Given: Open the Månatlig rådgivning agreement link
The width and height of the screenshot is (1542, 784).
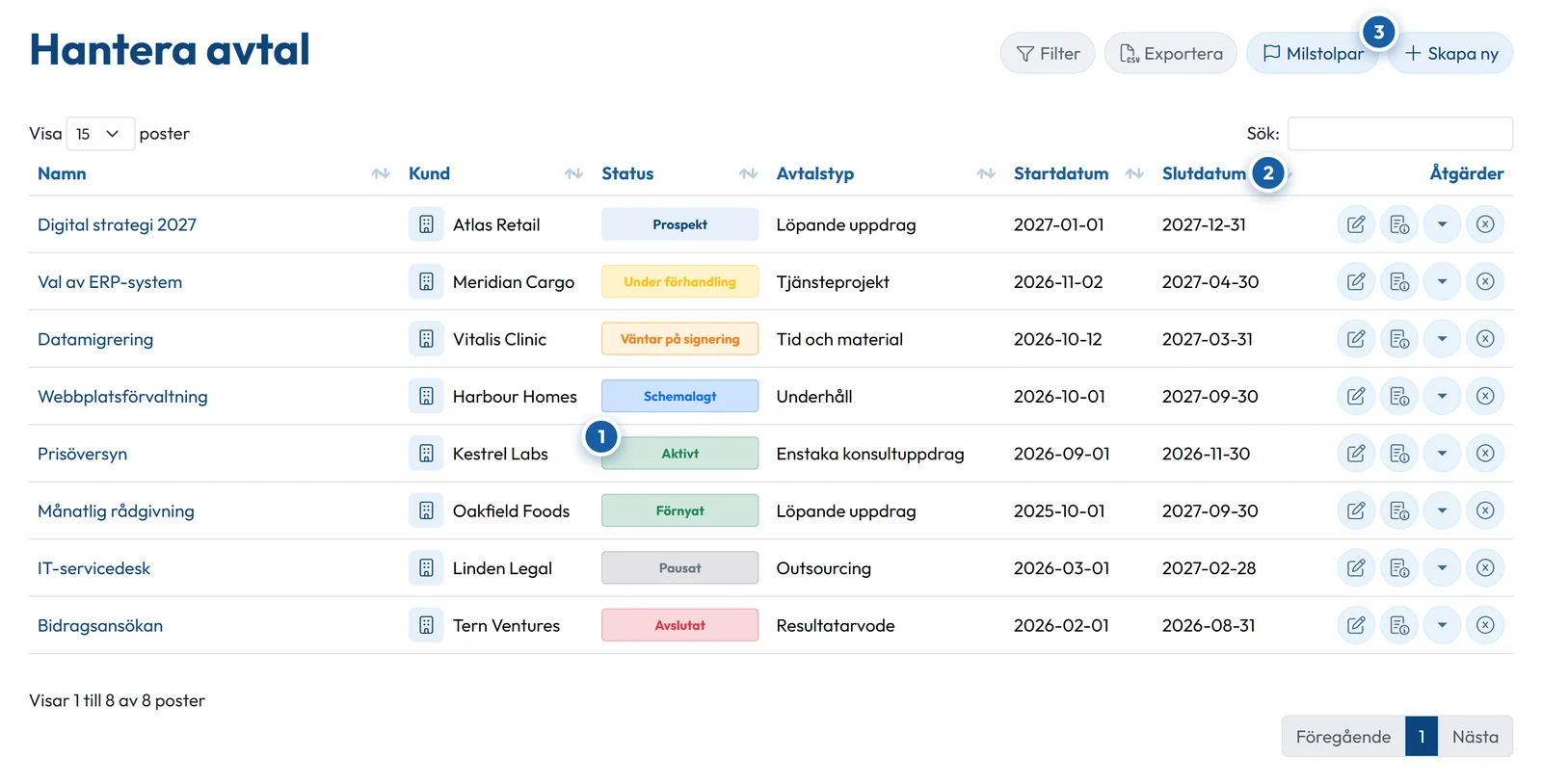Looking at the screenshot, I should pyautogui.click(x=116, y=510).
